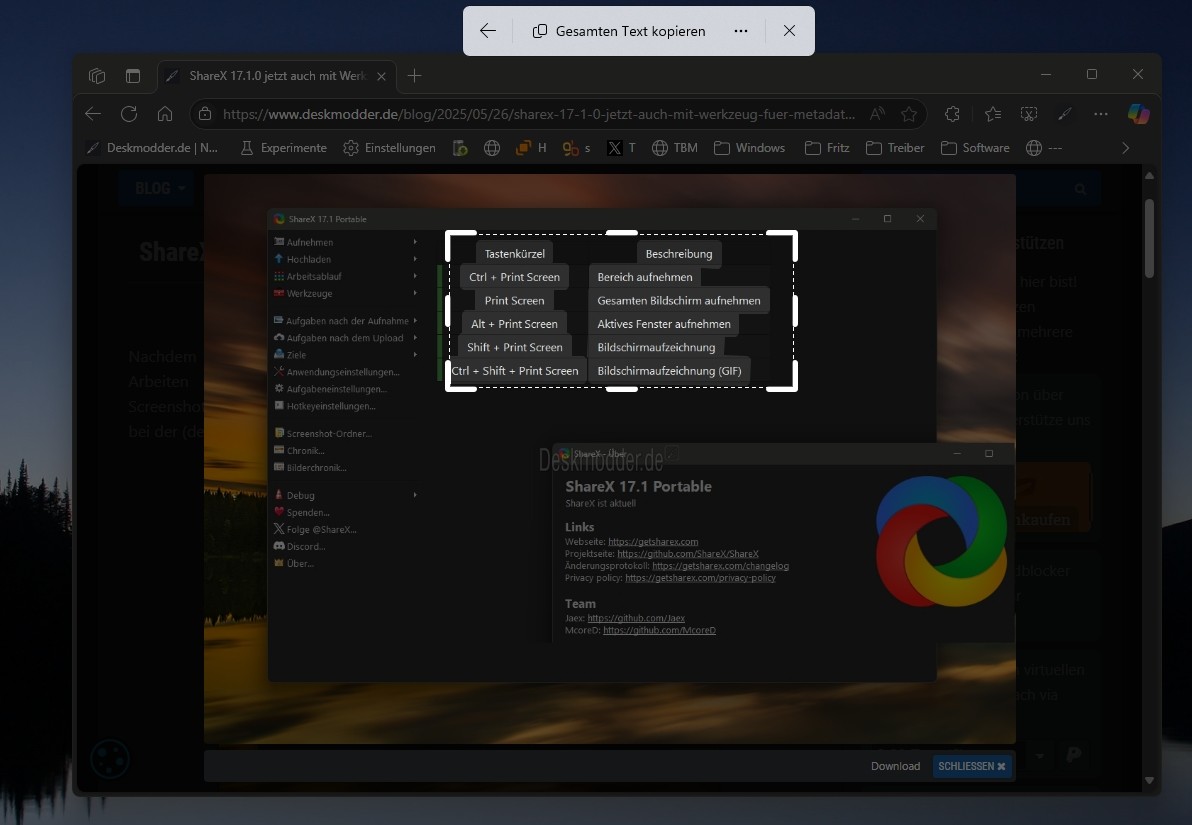Reload the page with the refresh icon
Image resolution: width=1192 pixels, height=825 pixels.
click(129, 114)
